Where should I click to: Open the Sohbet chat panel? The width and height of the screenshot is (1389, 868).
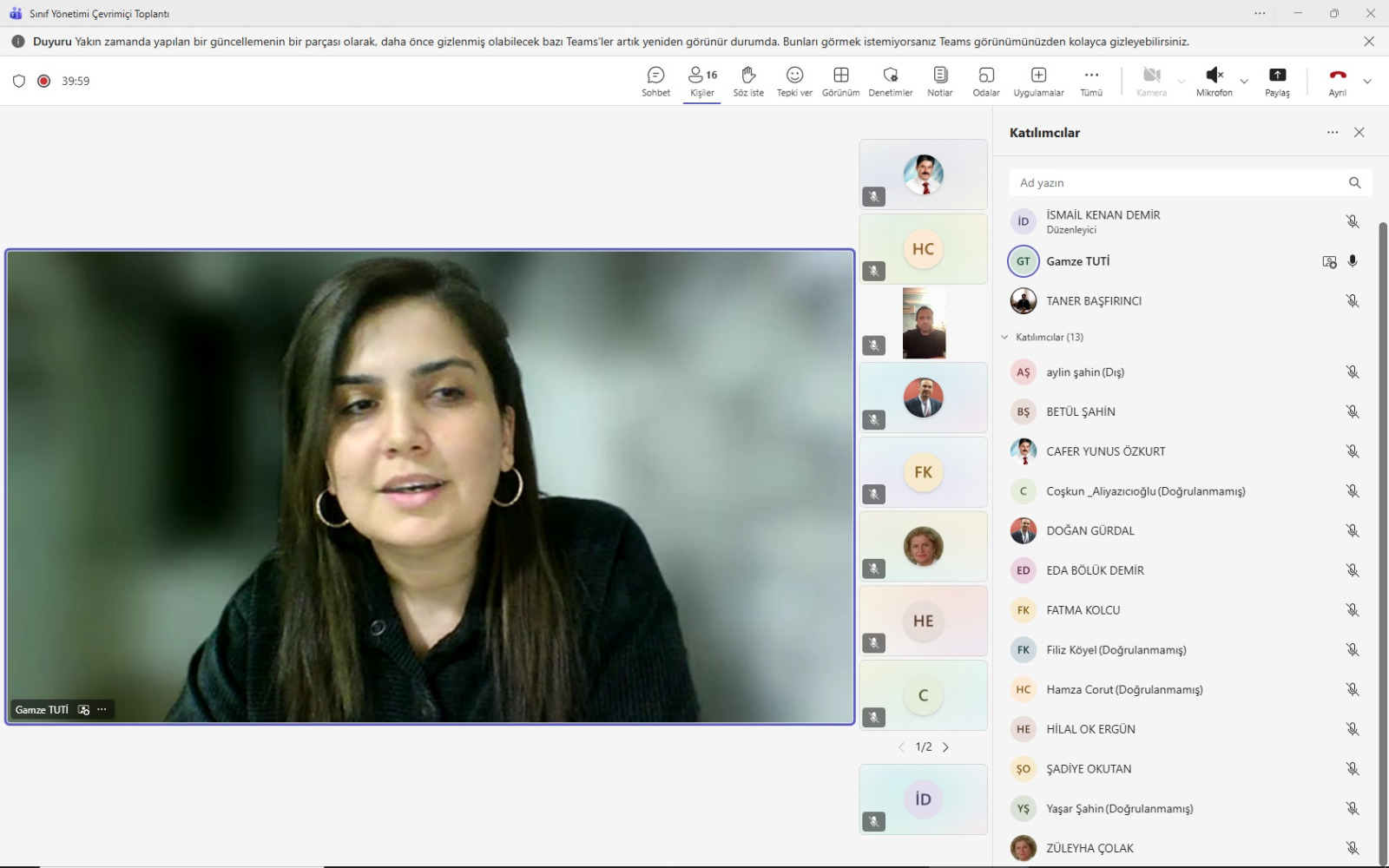tap(655, 81)
